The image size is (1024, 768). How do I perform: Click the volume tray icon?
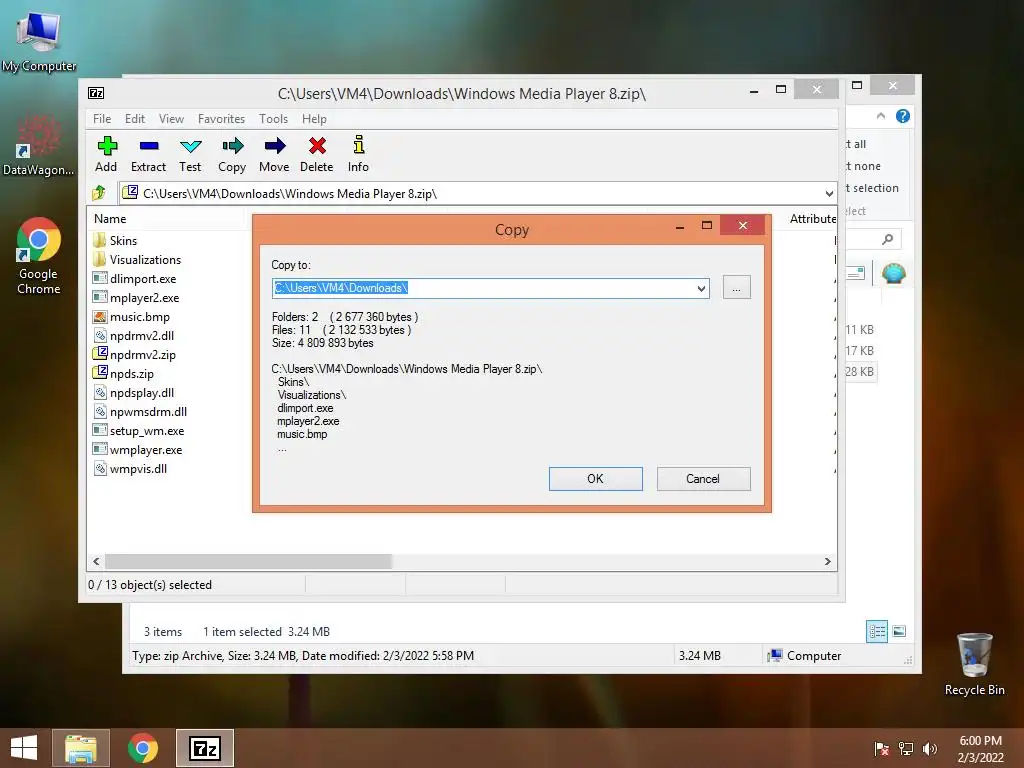[929, 749]
